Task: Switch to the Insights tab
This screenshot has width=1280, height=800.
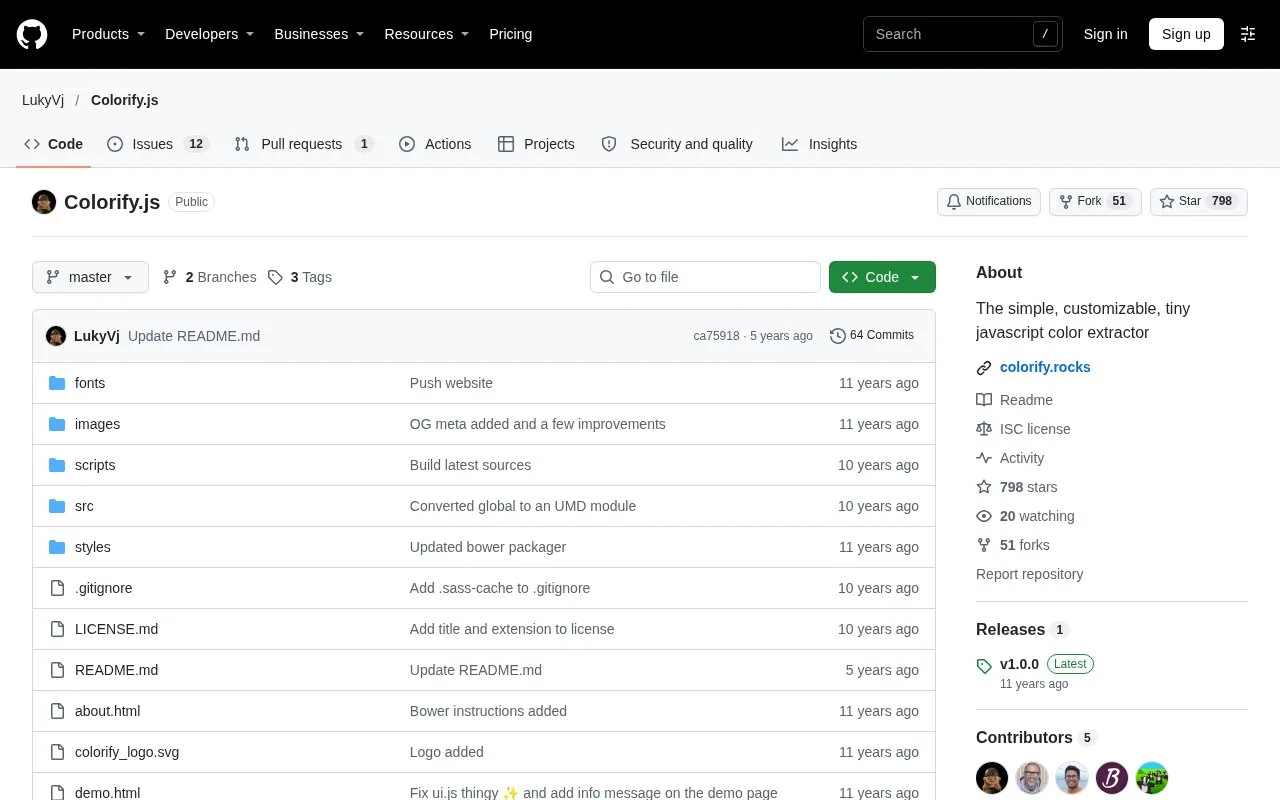Action: [x=819, y=144]
